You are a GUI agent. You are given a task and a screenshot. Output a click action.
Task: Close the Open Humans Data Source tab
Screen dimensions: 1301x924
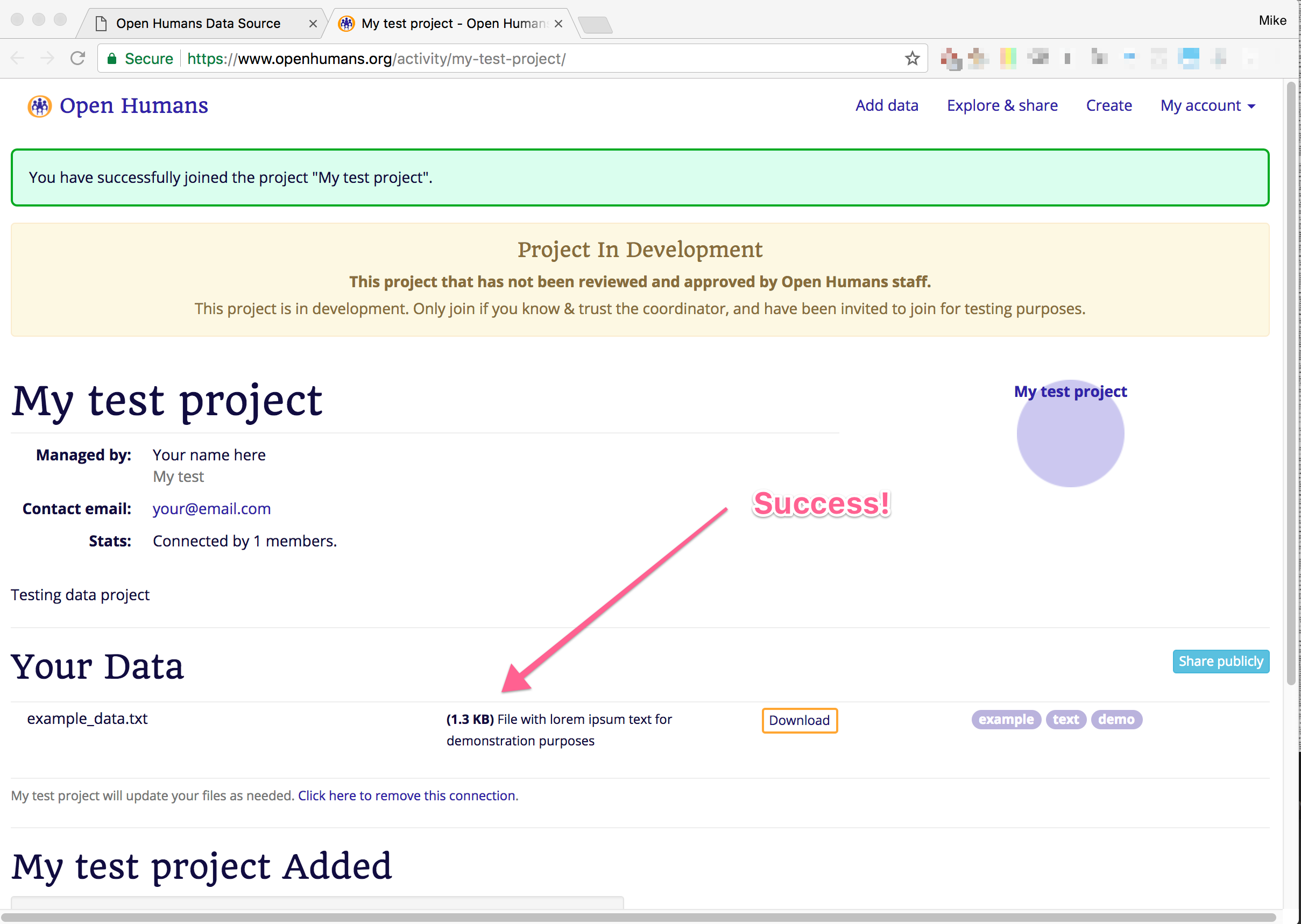pyautogui.click(x=313, y=23)
